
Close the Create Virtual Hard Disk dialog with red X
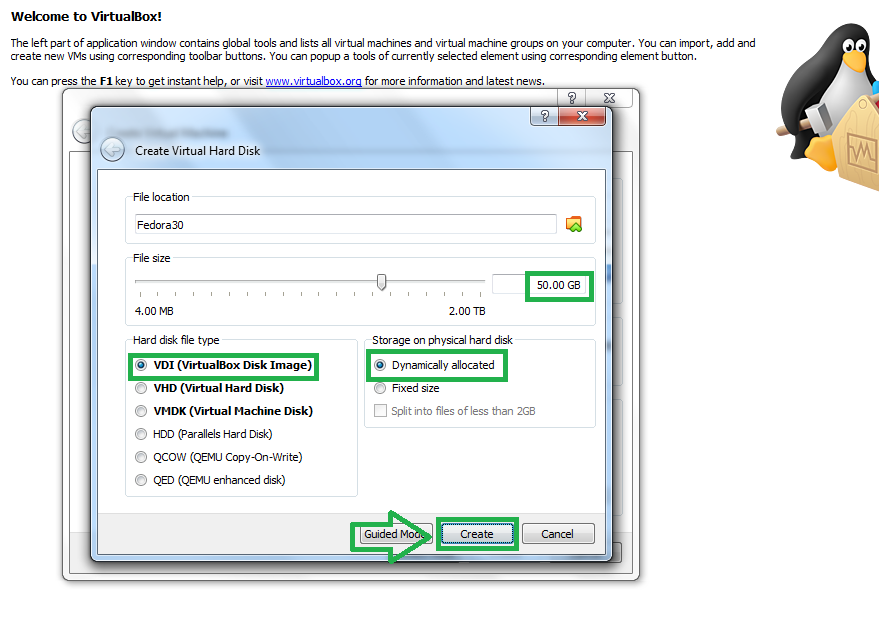[582, 116]
